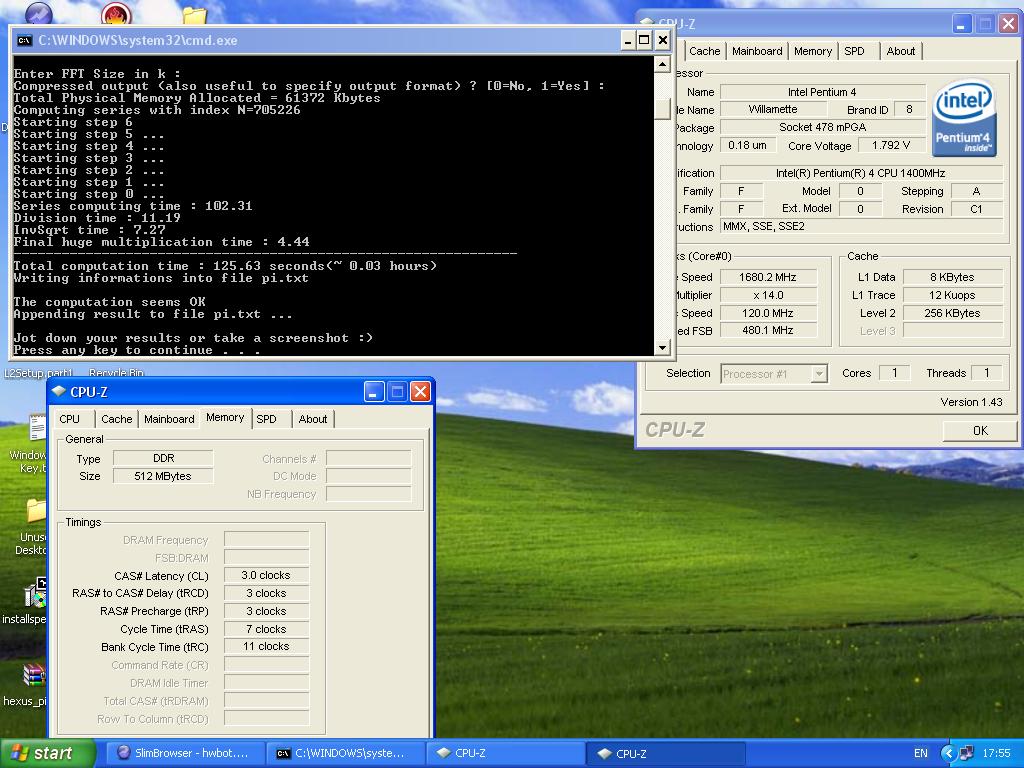
Task: Click CPU-Z memory window title icon
Action: (x=59, y=391)
